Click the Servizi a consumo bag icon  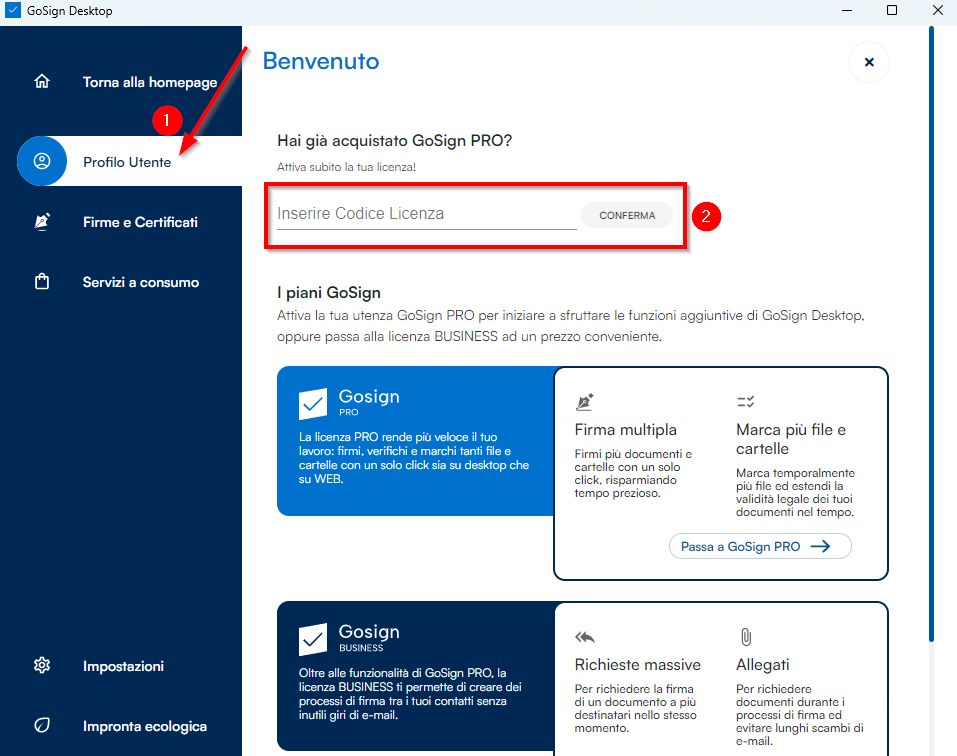42,282
